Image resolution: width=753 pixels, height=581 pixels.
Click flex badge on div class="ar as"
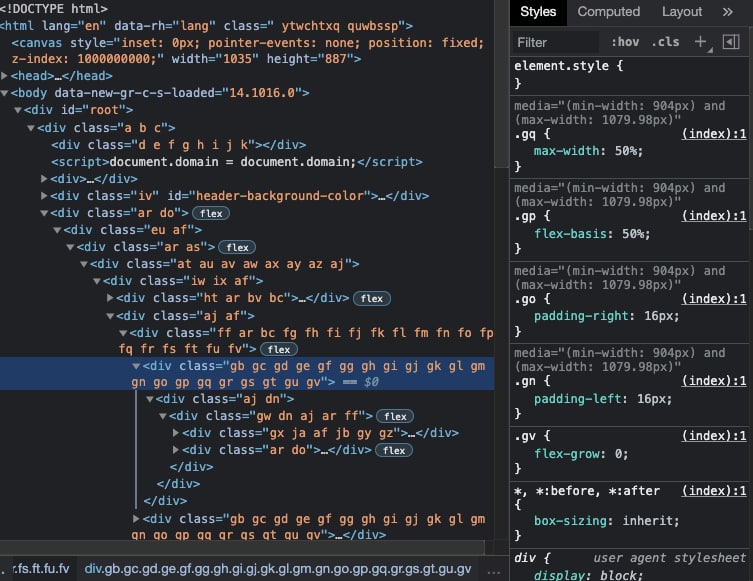pos(237,247)
